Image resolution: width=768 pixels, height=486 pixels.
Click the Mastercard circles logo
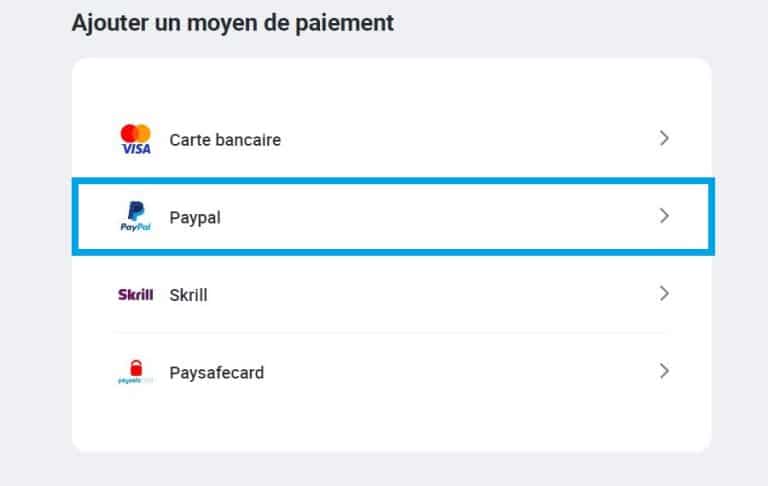click(x=135, y=132)
